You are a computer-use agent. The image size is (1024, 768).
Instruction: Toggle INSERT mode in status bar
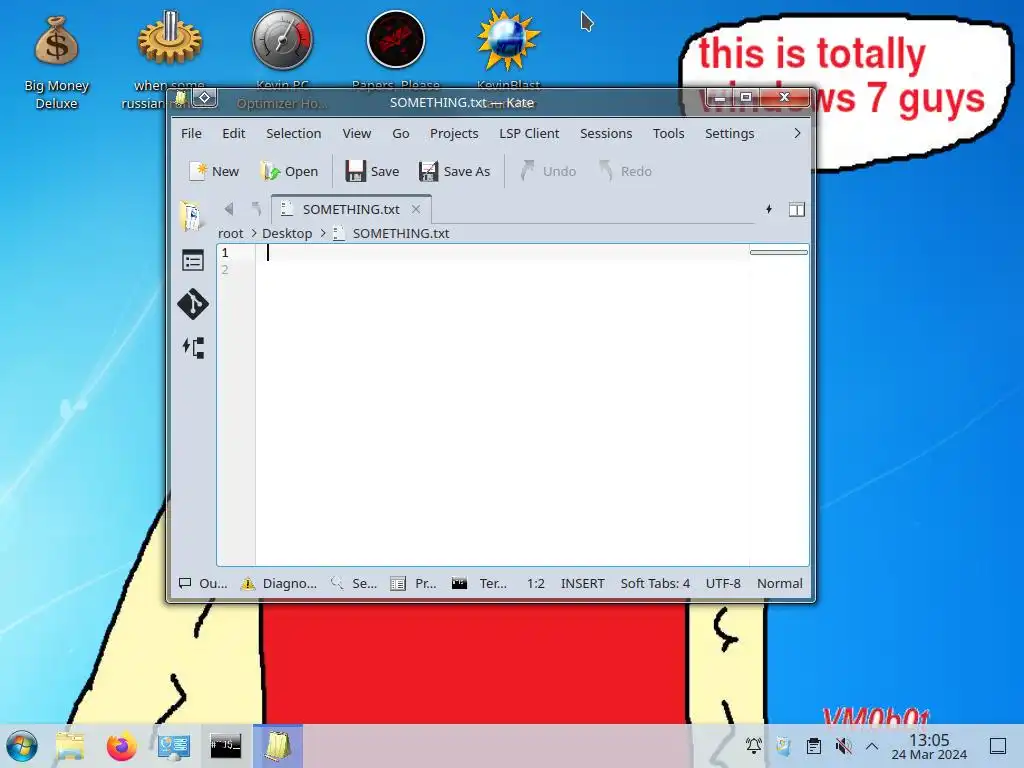(583, 583)
